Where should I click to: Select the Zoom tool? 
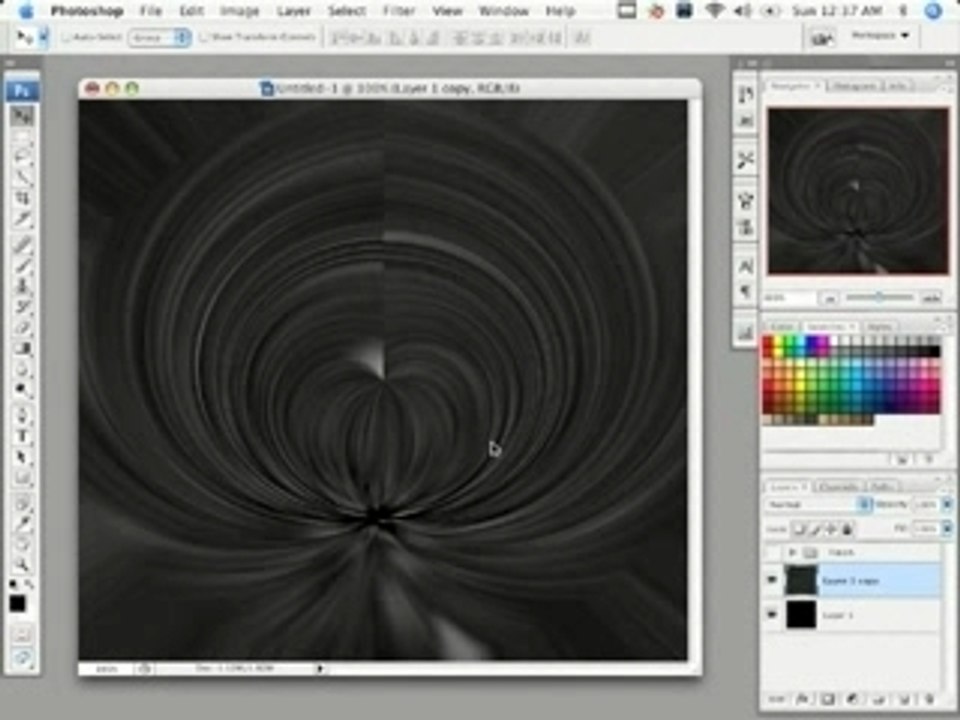coord(23,564)
